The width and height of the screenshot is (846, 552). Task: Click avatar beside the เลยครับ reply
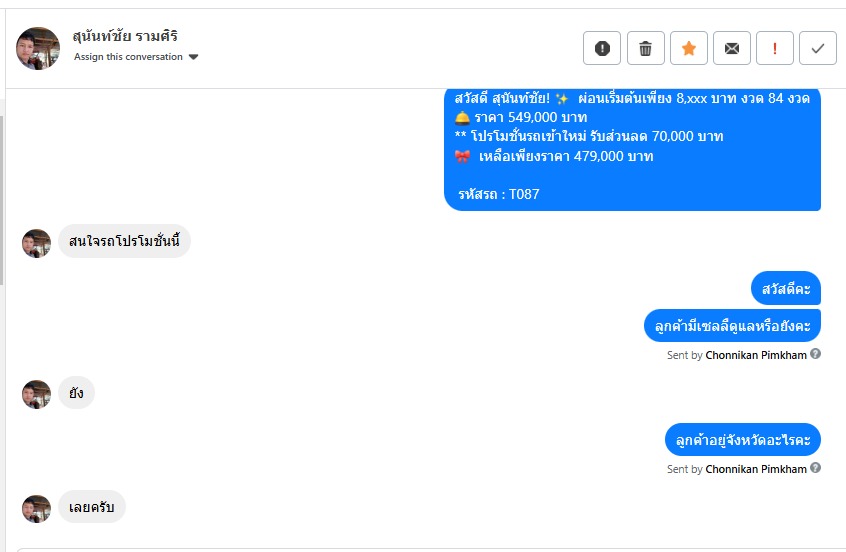click(x=36, y=508)
